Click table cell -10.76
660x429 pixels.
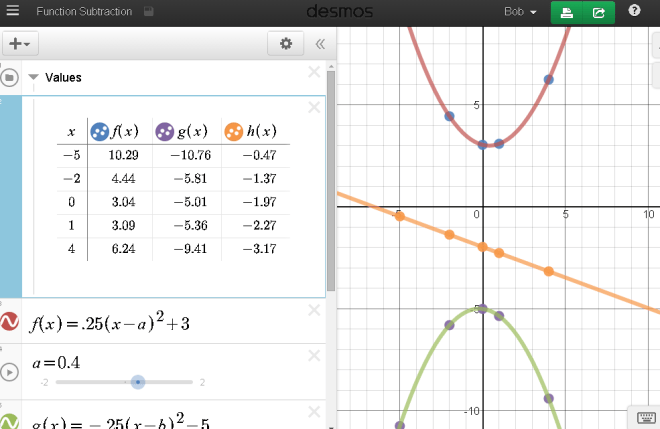point(190,155)
